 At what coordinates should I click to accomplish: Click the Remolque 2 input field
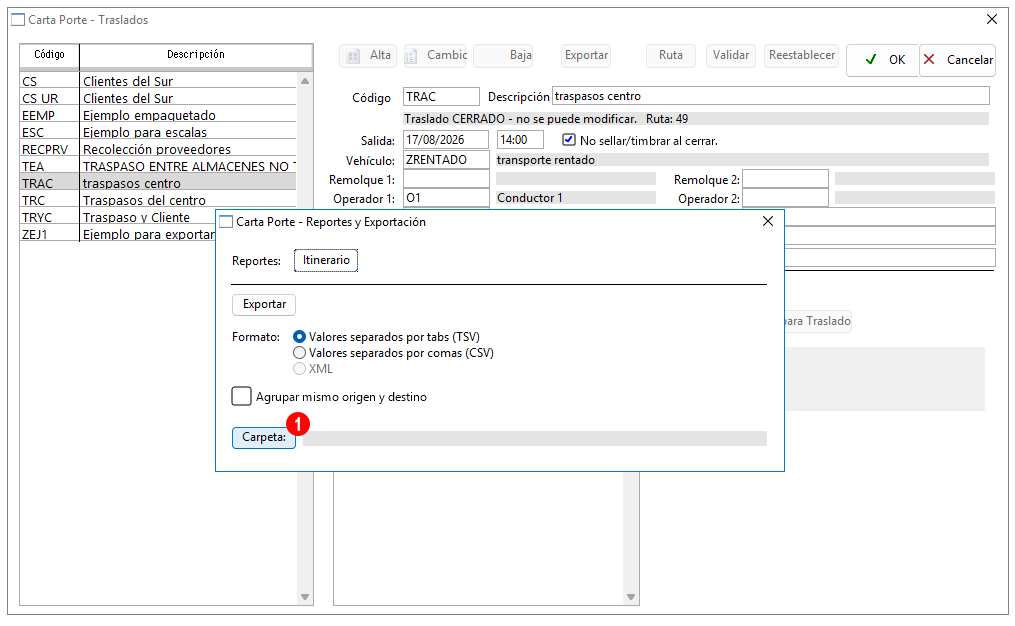[x=785, y=179]
